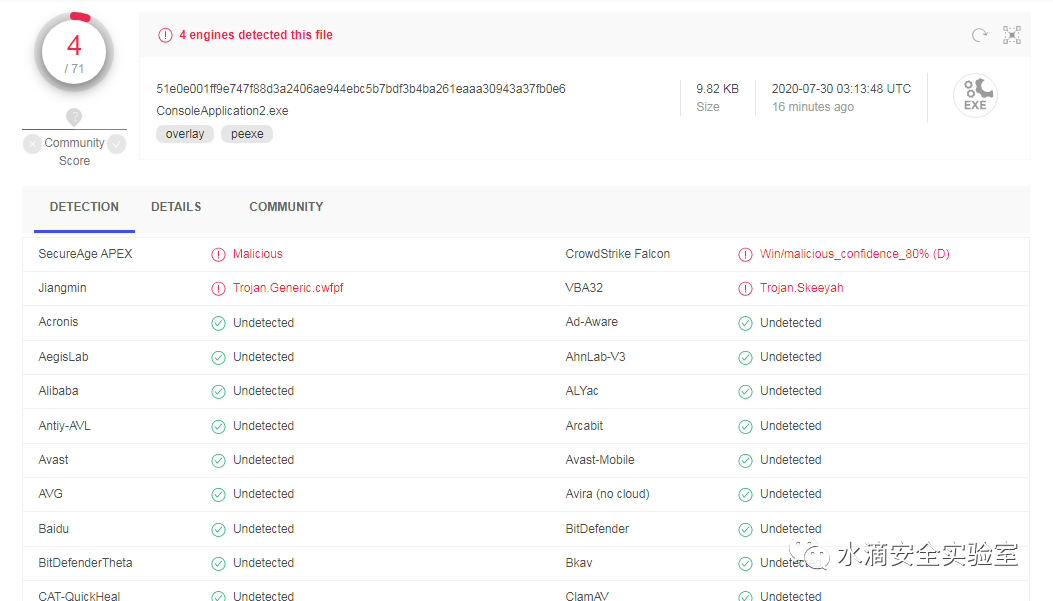Click the alert icon beside engines detected
Screen dimensions: 1053x601
click(165, 35)
